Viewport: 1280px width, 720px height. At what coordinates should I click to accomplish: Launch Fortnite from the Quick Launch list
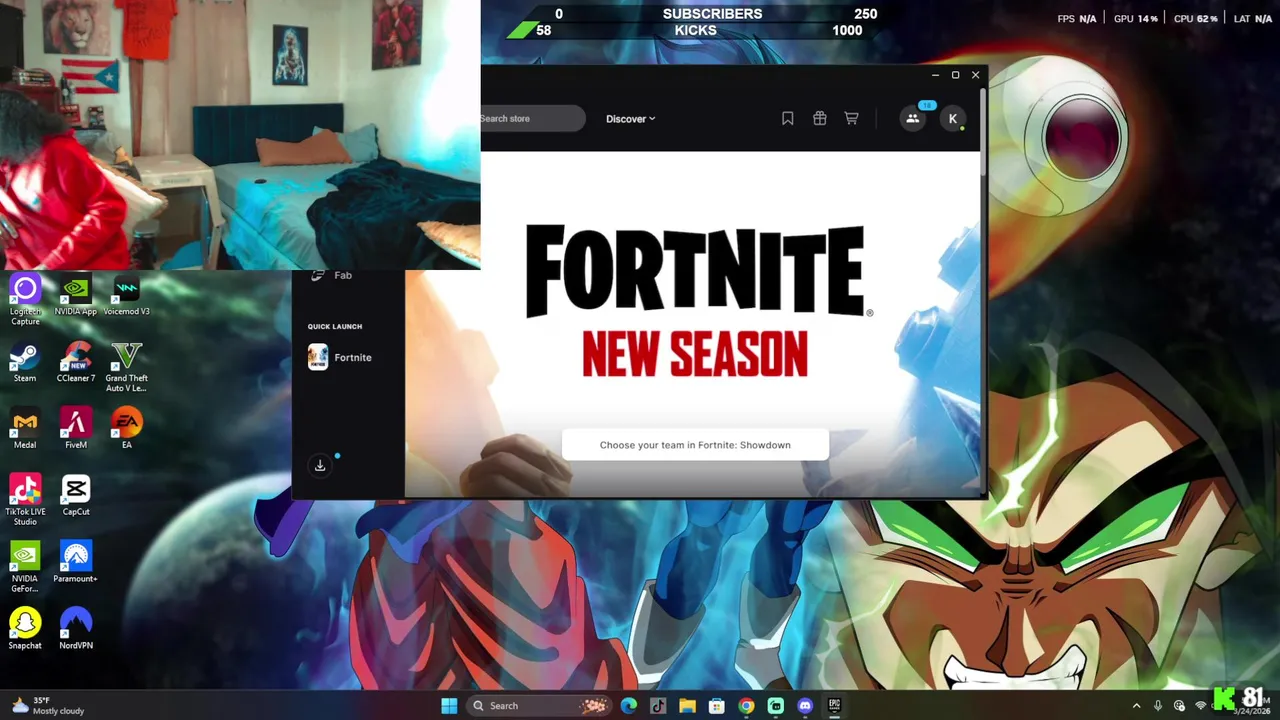(x=340, y=357)
